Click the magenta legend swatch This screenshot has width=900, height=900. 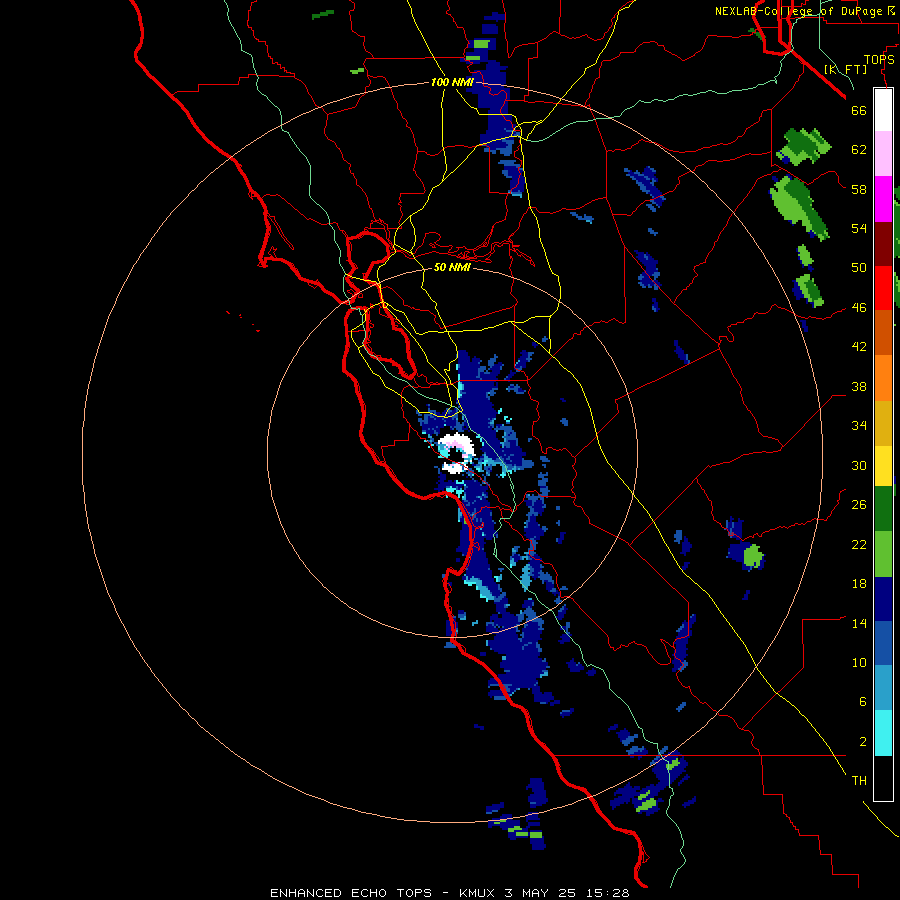pos(883,199)
